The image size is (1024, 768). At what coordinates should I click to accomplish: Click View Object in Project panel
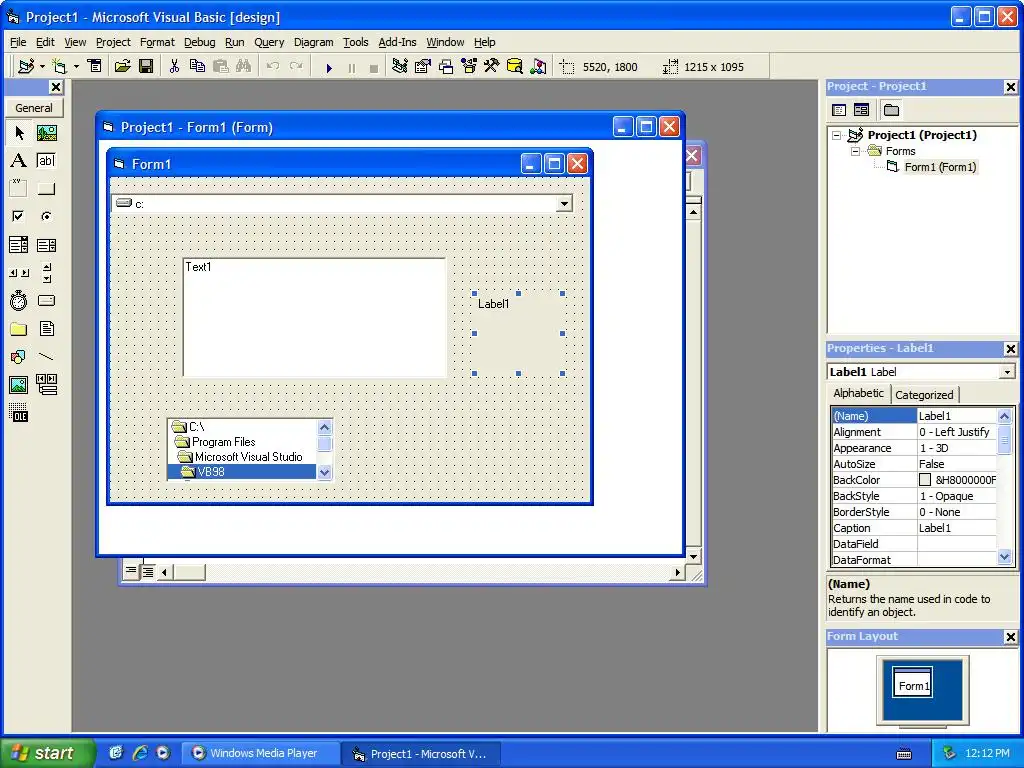[861, 110]
